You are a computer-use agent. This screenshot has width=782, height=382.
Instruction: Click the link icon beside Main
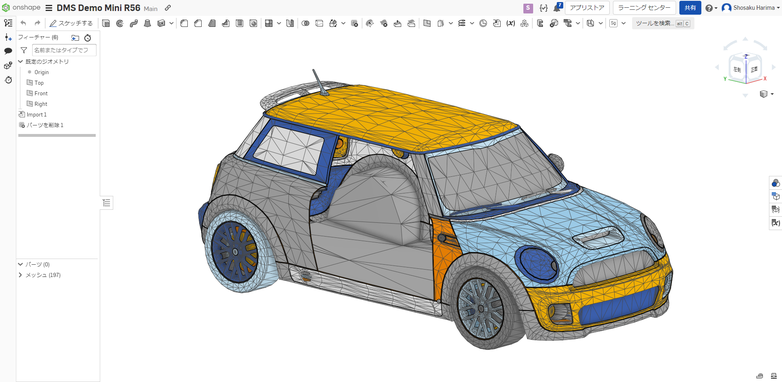(168, 8)
